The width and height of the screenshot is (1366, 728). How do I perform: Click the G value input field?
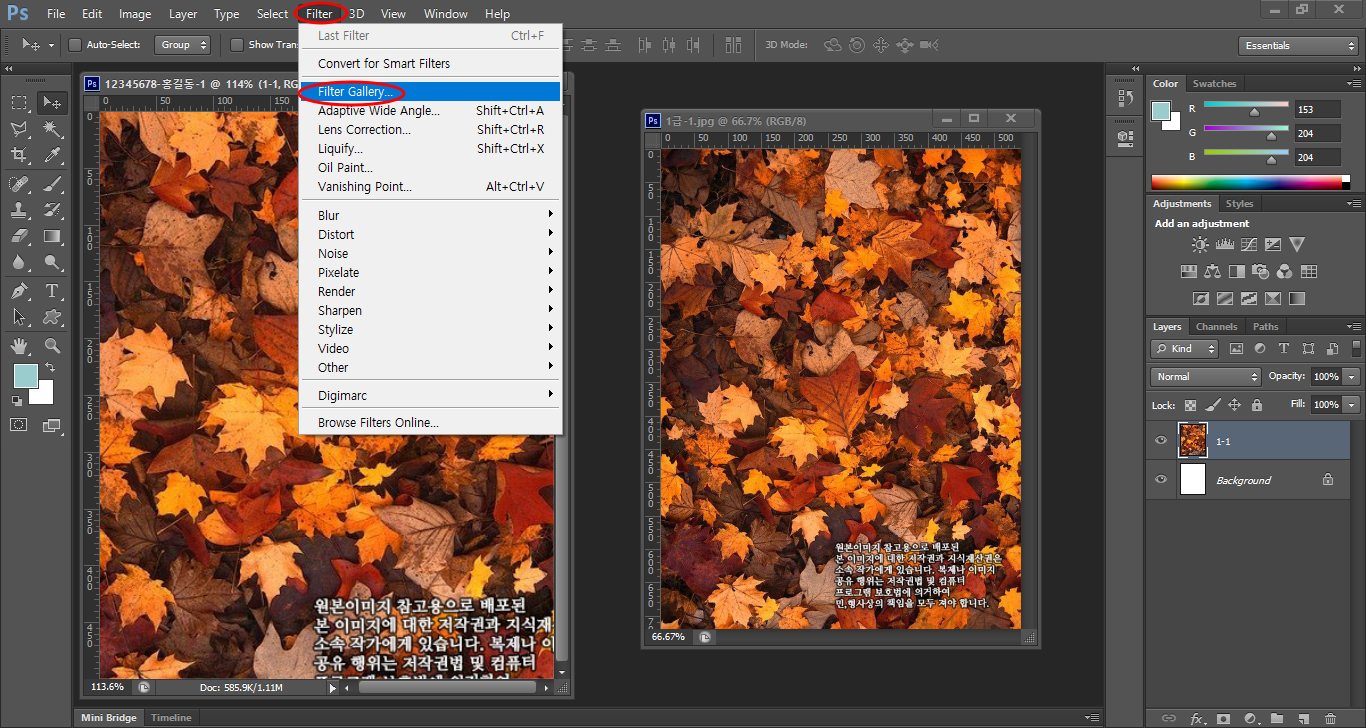click(x=1317, y=133)
